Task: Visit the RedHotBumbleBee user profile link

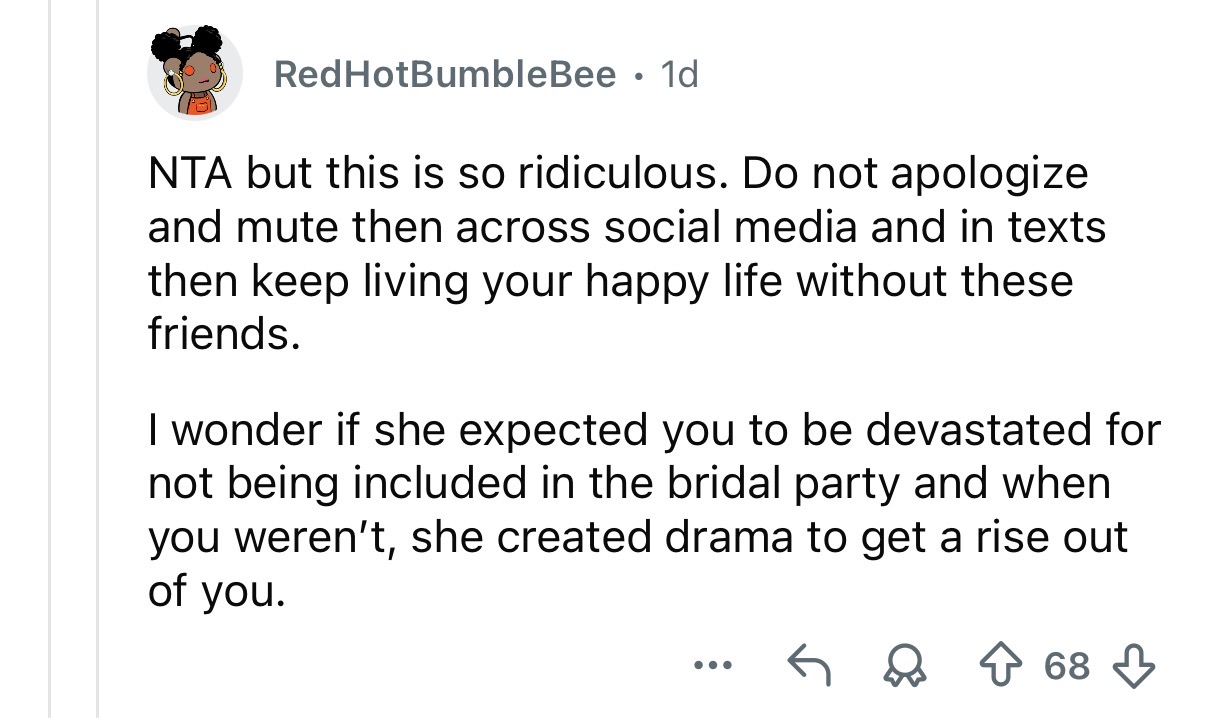Action: [x=444, y=73]
